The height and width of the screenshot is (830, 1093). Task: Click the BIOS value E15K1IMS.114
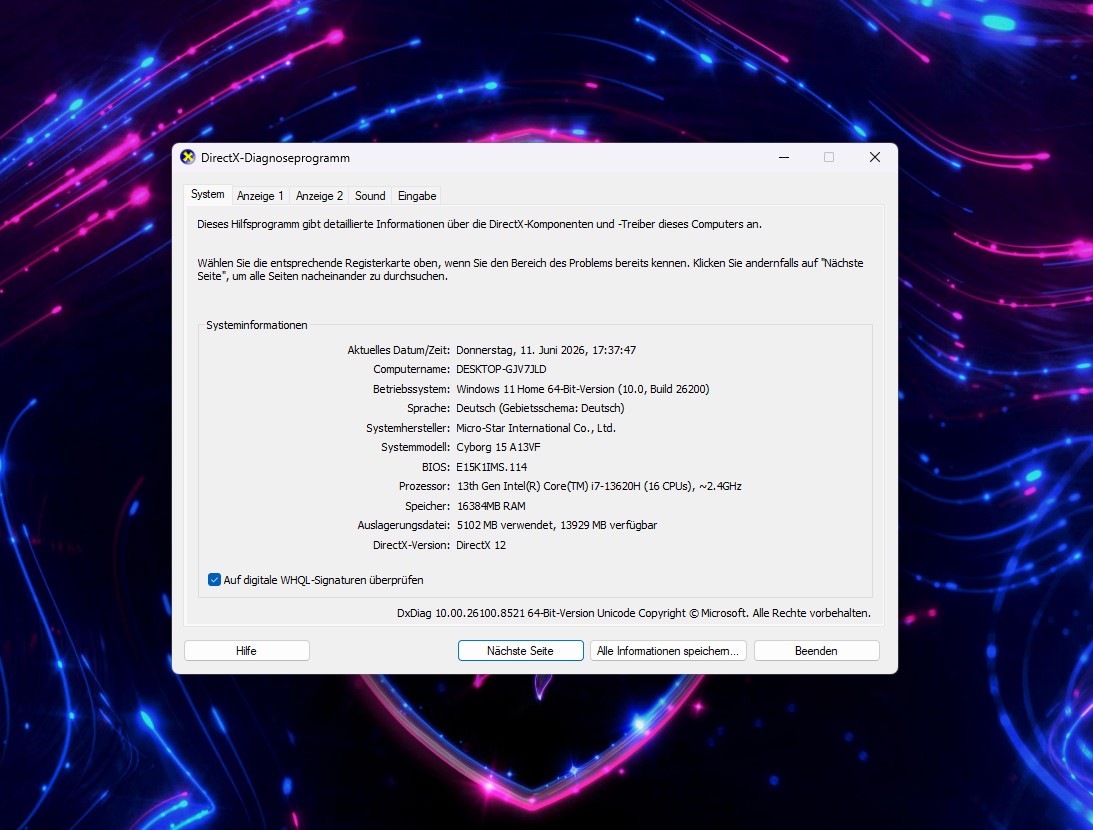[491, 468]
